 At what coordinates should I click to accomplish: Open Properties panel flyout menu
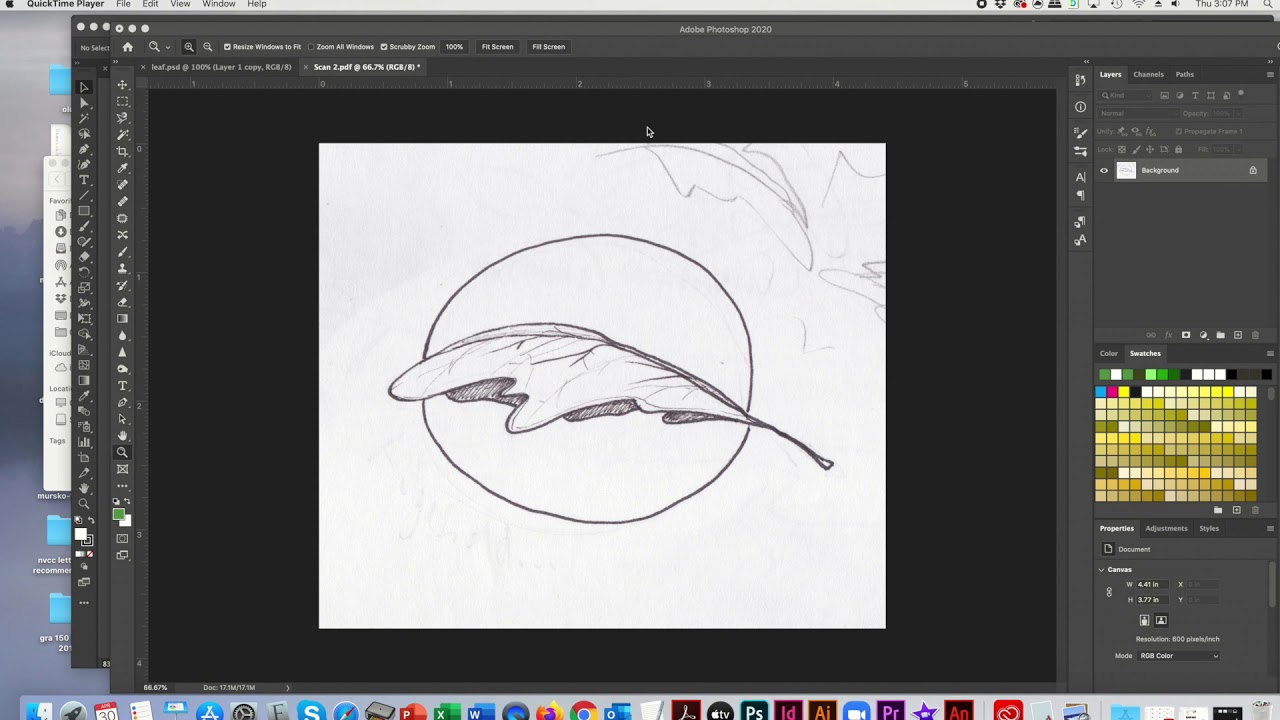1270,528
